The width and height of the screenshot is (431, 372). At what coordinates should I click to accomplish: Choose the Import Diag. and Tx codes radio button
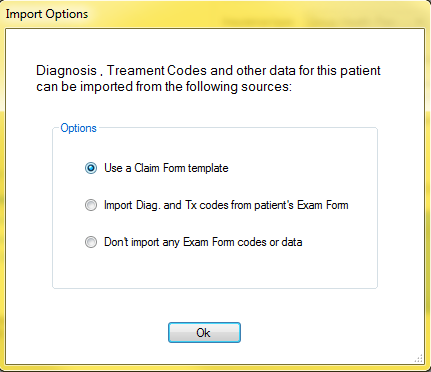coord(91,205)
